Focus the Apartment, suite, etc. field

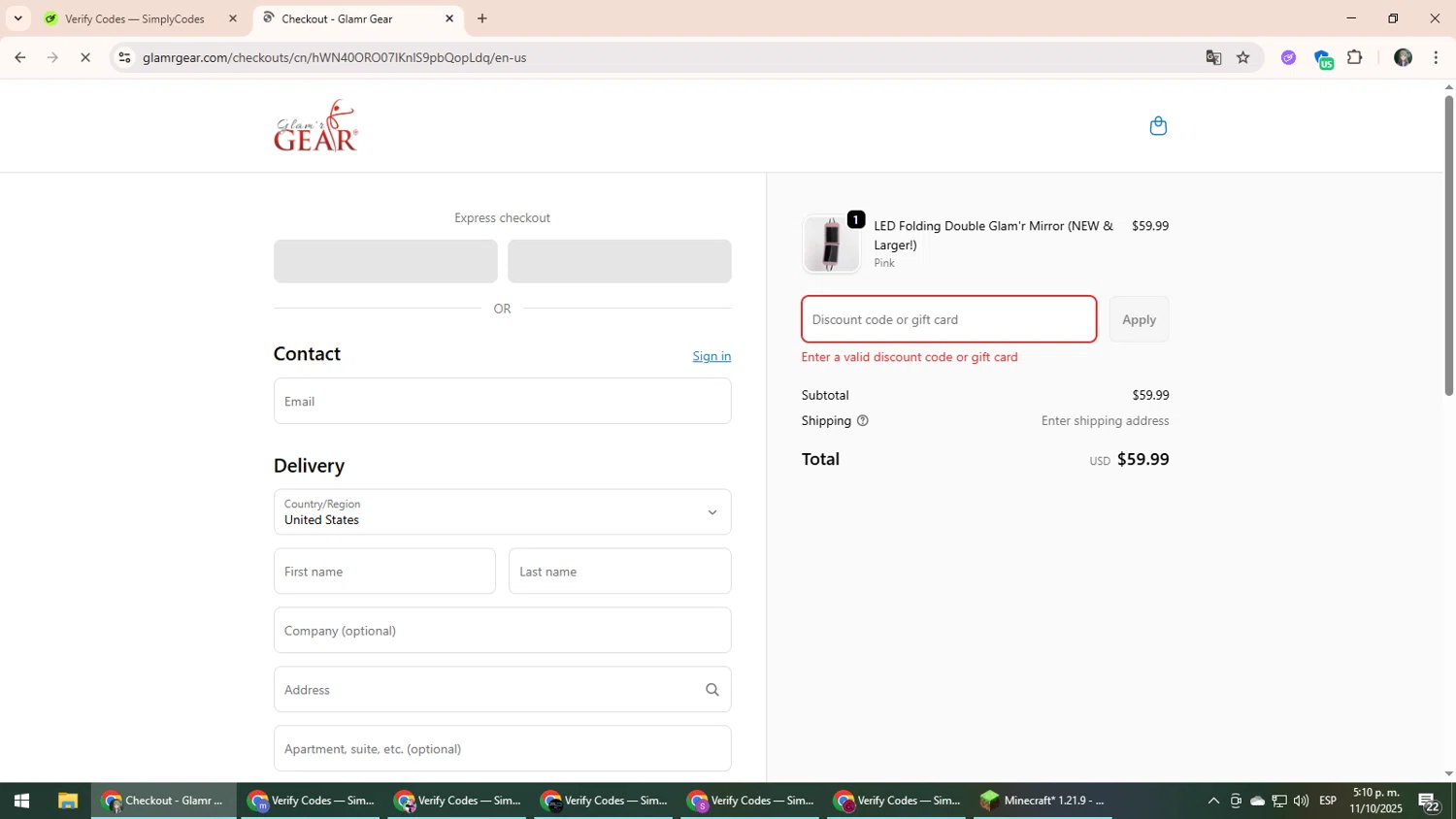pos(502,749)
